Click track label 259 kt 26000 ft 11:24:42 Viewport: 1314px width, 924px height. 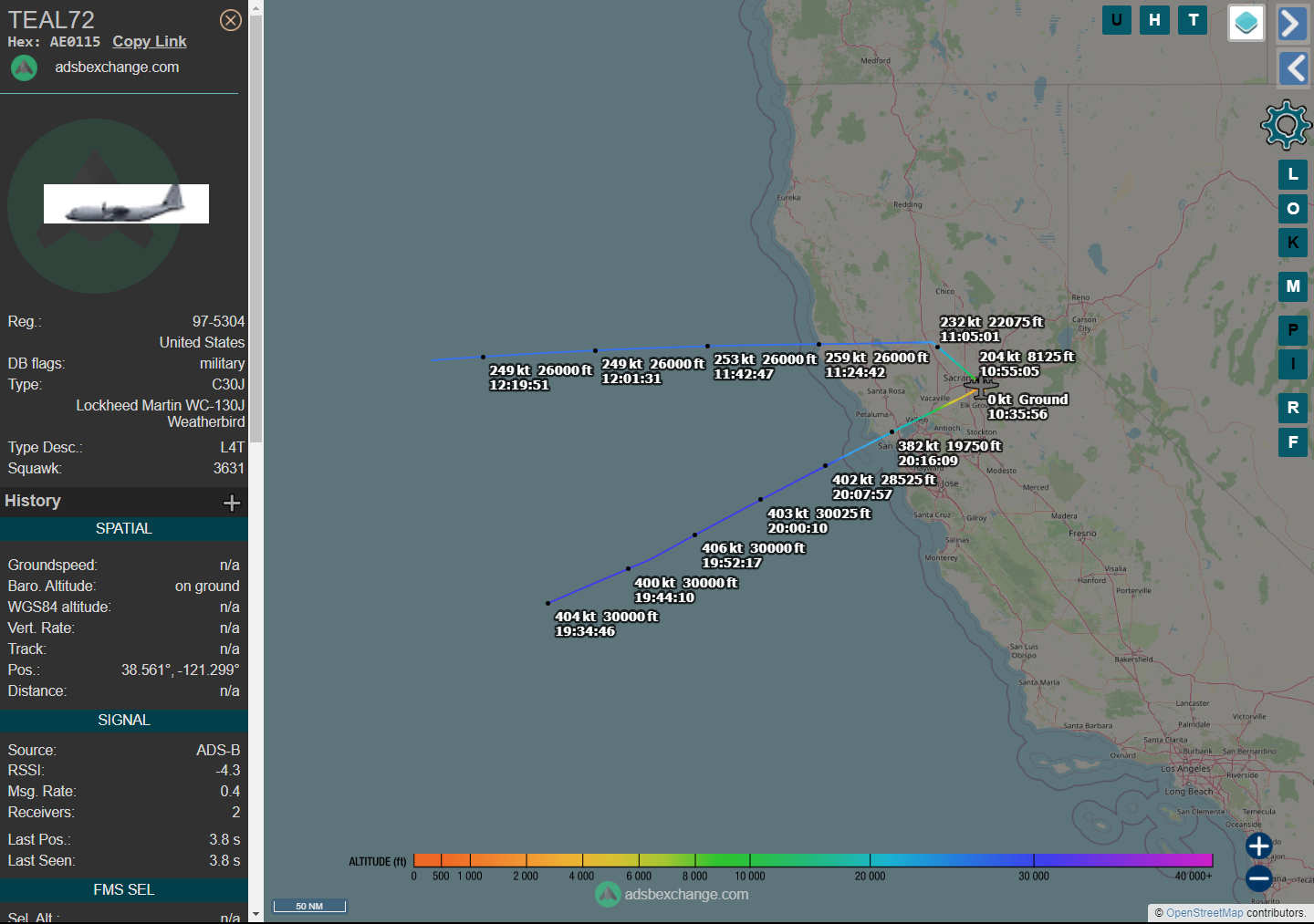pos(876,365)
